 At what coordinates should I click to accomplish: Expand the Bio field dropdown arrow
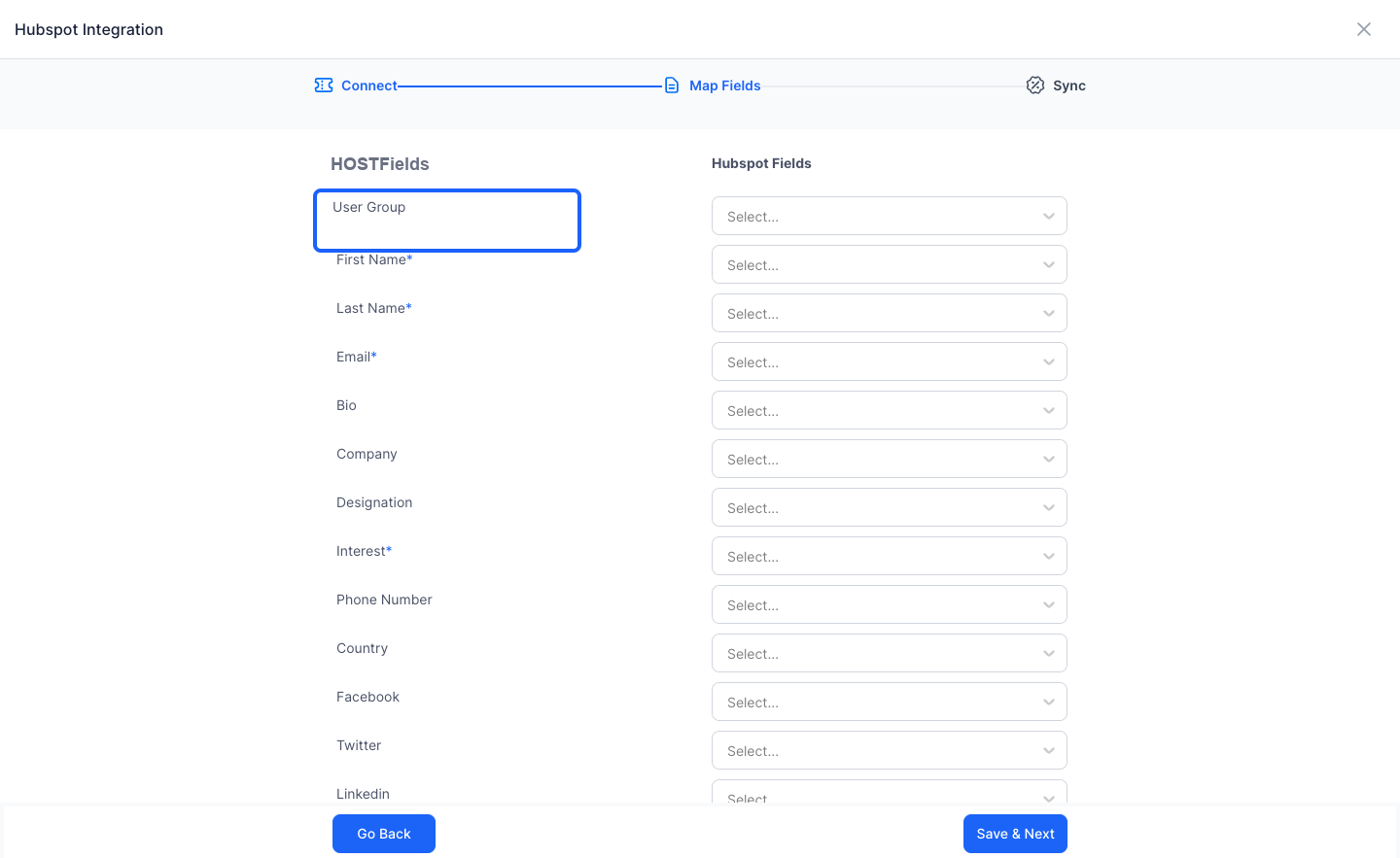pos(1049,410)
